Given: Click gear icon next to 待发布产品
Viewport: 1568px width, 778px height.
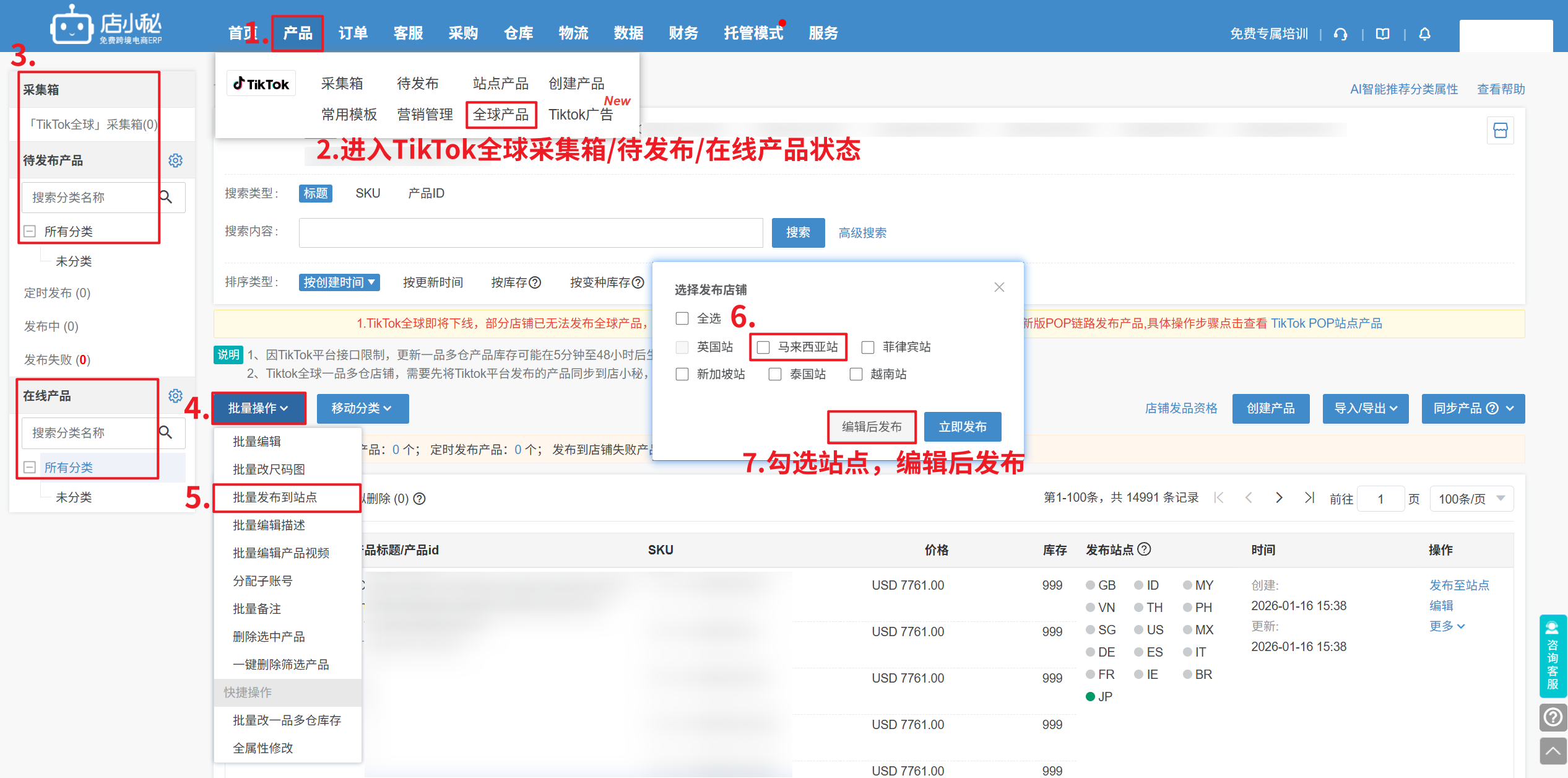Looking at the screenshot, I should 176,160.
